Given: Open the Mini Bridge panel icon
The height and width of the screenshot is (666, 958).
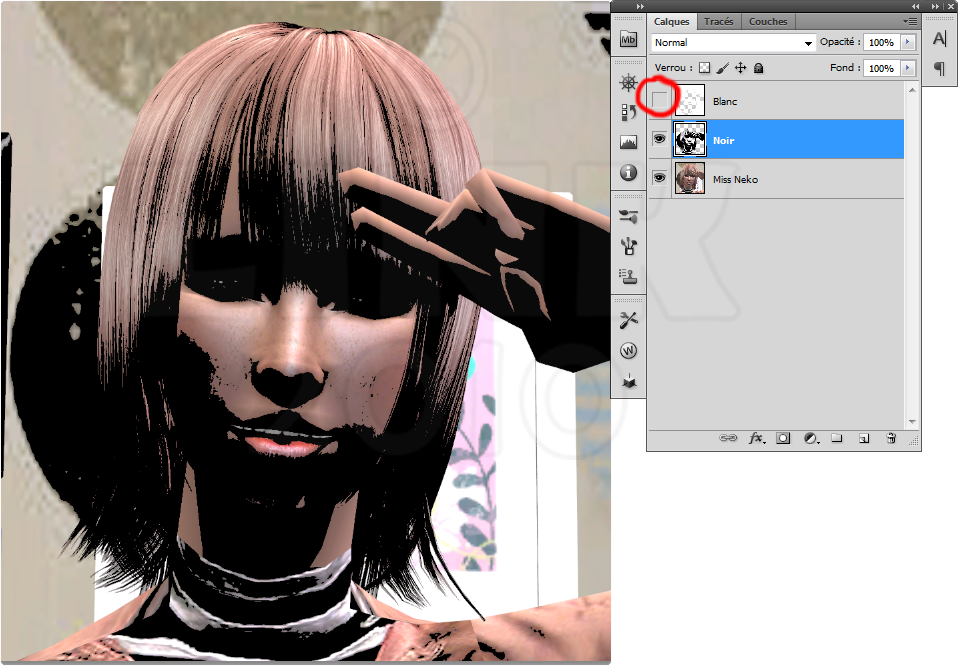Looking at the screenshot, I should pos(628,40).
